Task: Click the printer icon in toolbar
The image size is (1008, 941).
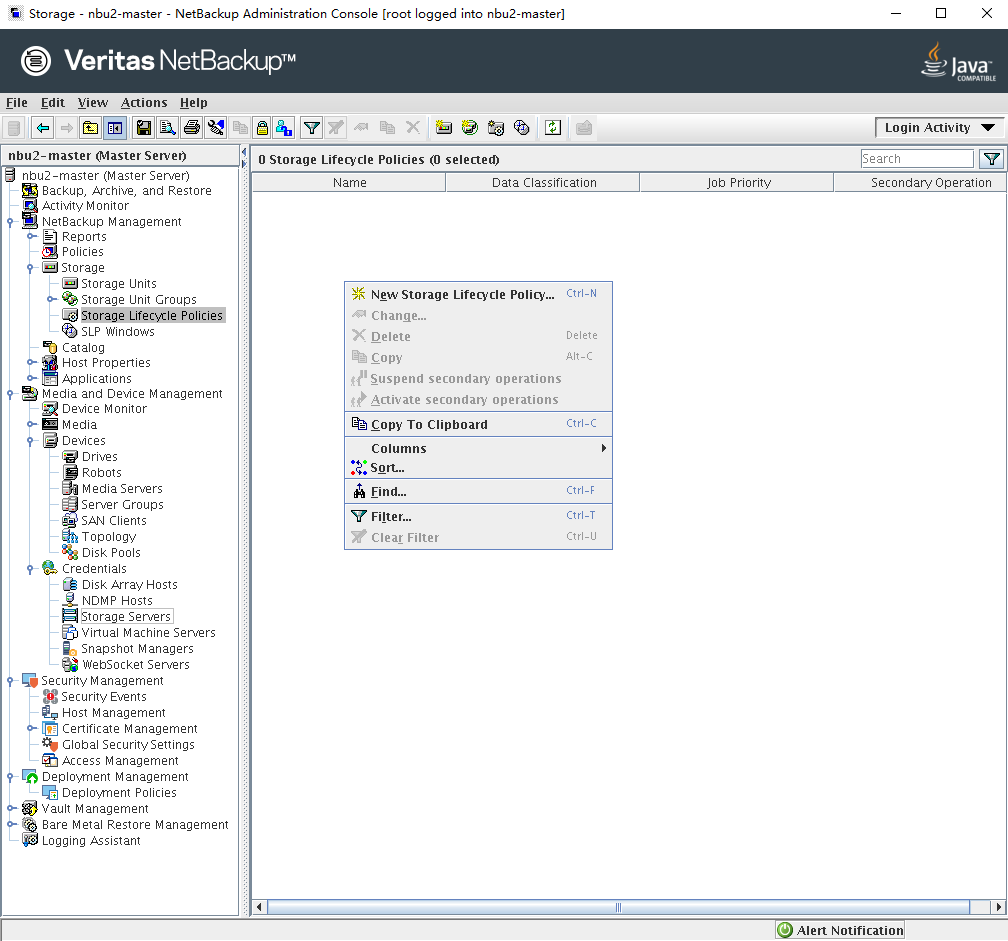Action: [191, 128]
